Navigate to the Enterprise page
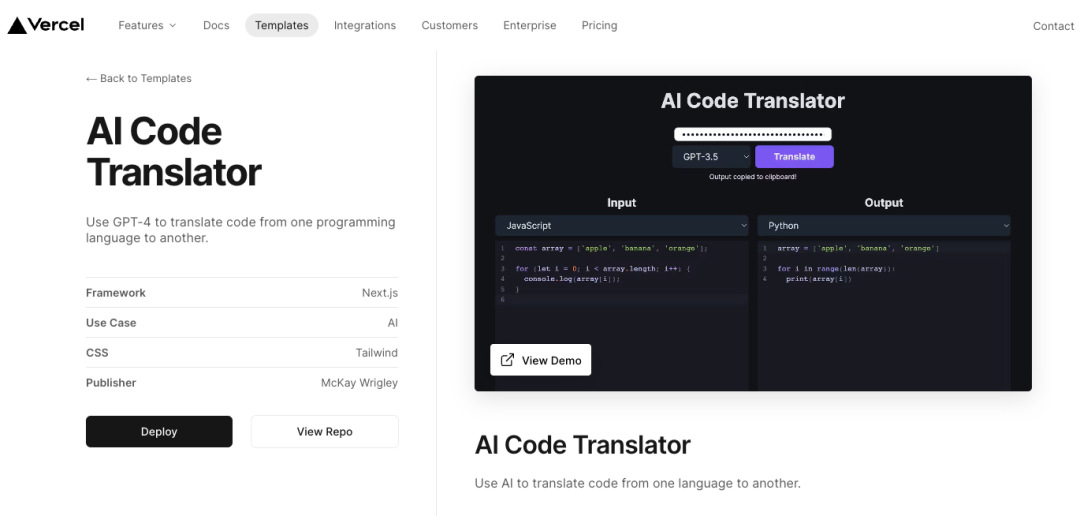Screen dimensions: 1080x516 pos(529,26)
